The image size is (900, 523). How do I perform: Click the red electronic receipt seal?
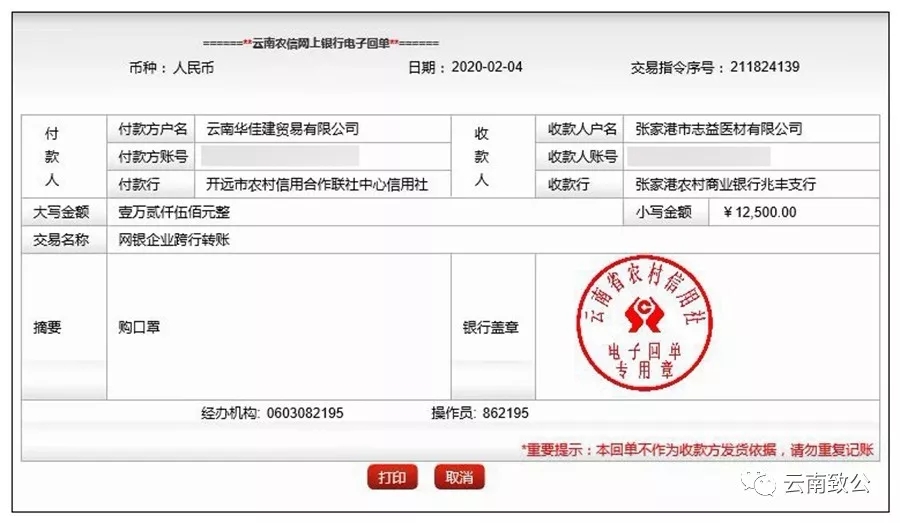point(645,323)
